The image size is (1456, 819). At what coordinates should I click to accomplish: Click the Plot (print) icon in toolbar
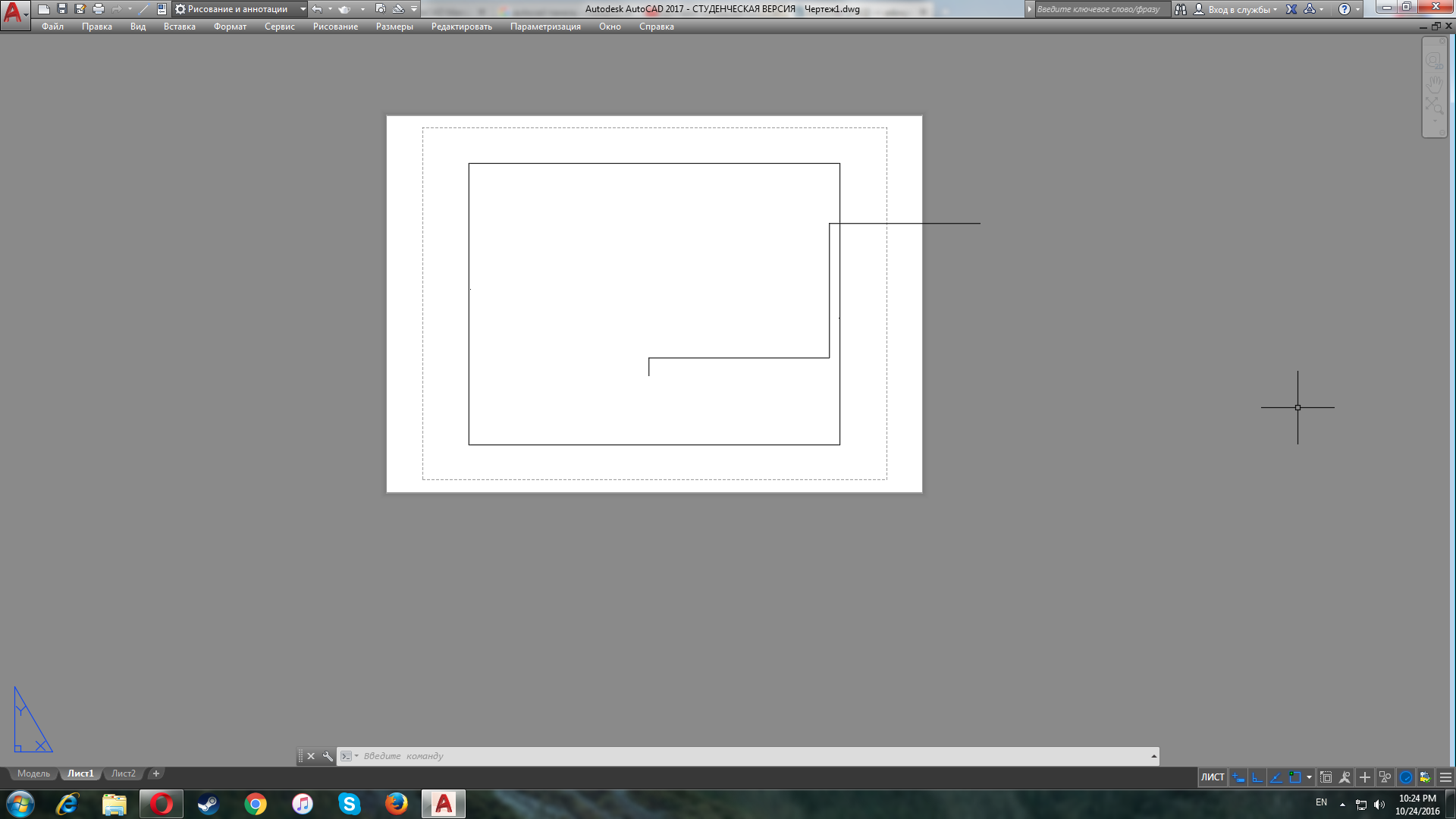pos(99,9)
